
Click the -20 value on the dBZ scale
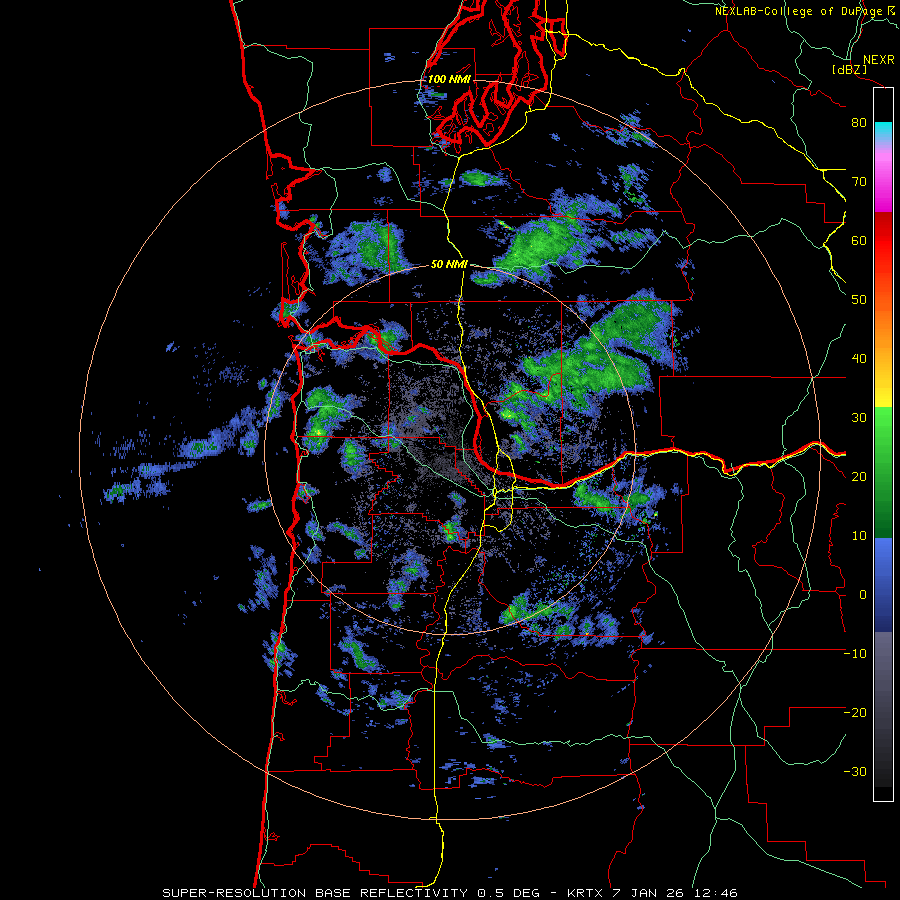click(855, 712)
